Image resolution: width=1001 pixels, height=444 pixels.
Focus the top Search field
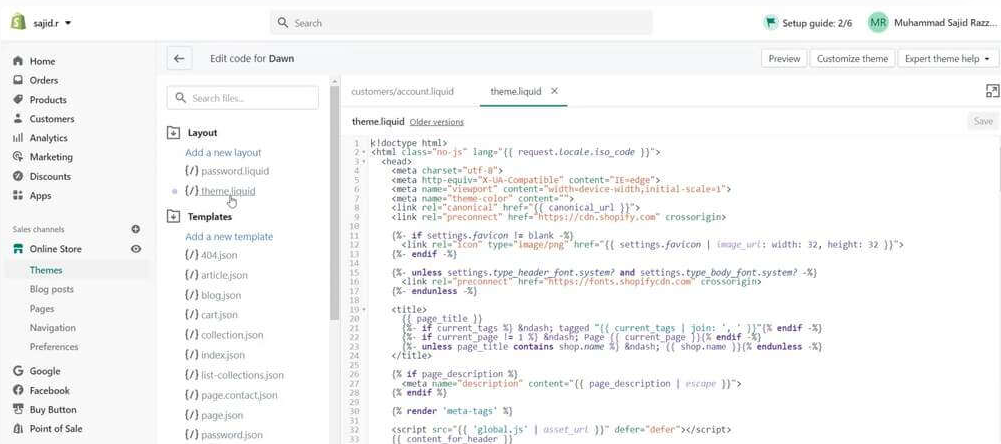461,23
